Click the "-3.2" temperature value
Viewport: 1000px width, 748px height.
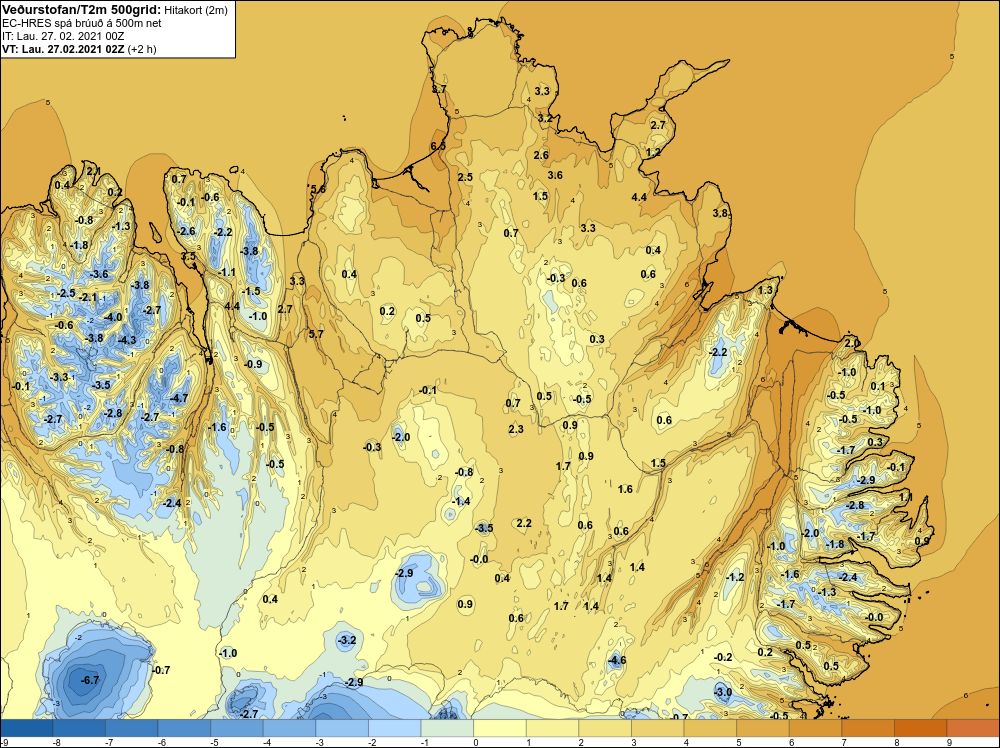pos(346,640)
